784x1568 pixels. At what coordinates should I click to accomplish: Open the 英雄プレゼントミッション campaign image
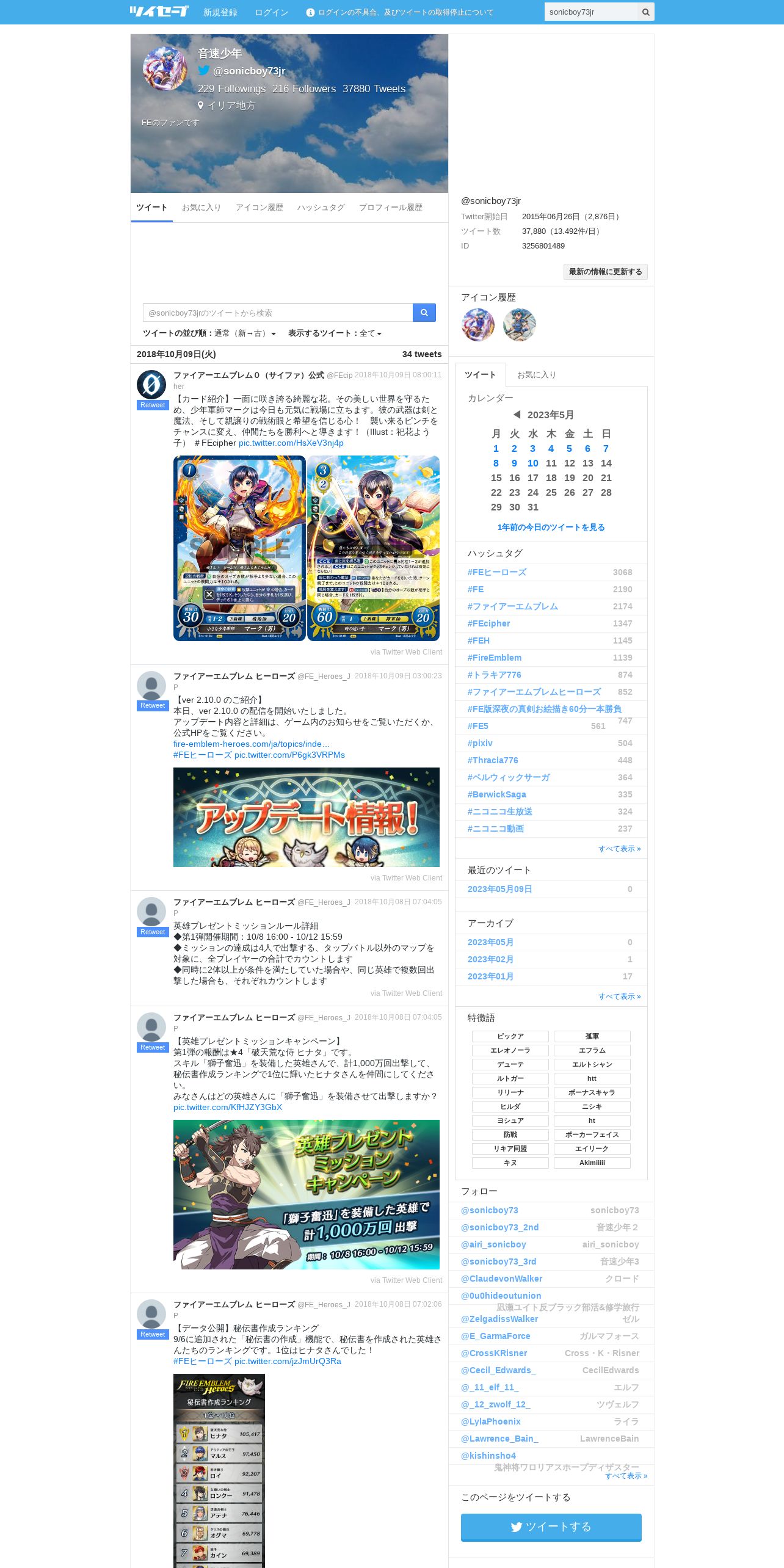click(307, 1194)
